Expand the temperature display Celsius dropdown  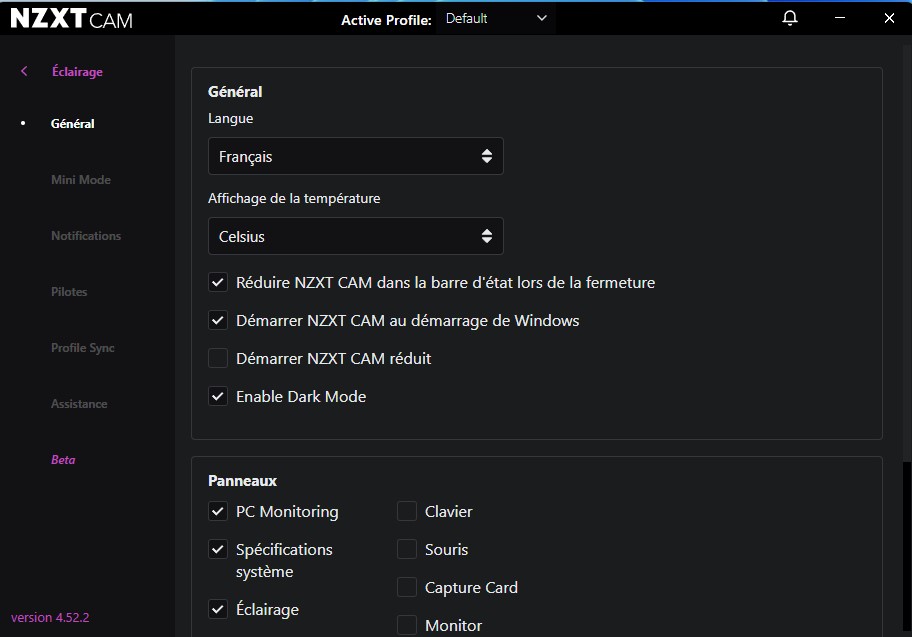pyautogui.click(x=355, y=237)
